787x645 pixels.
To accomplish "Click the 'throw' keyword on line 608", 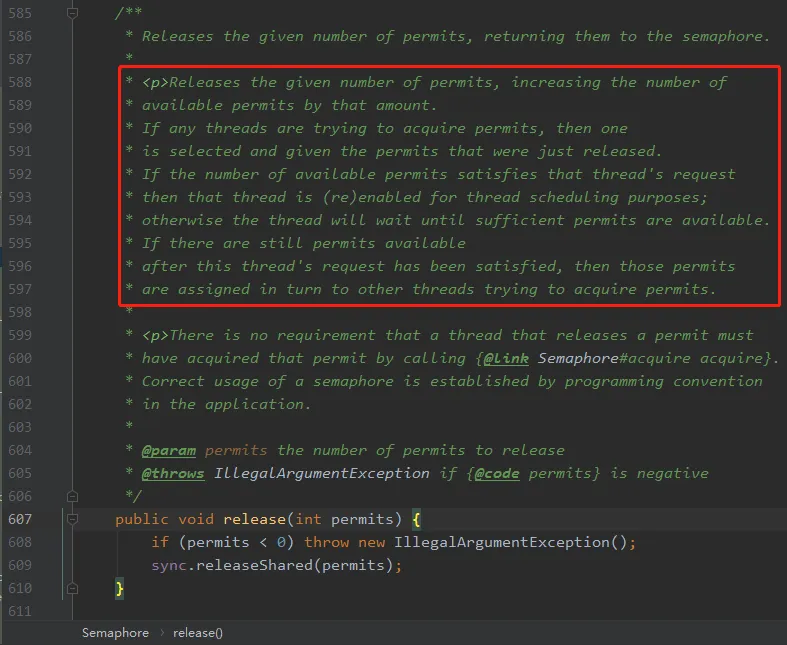I will pyautogui.click(x=326, y=542).
